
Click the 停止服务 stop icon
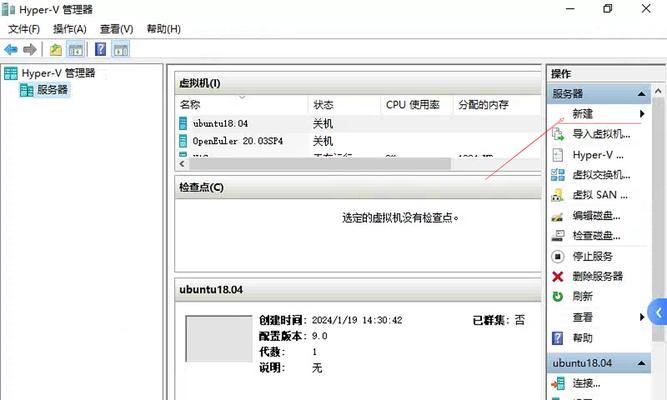tap(557, 257)
